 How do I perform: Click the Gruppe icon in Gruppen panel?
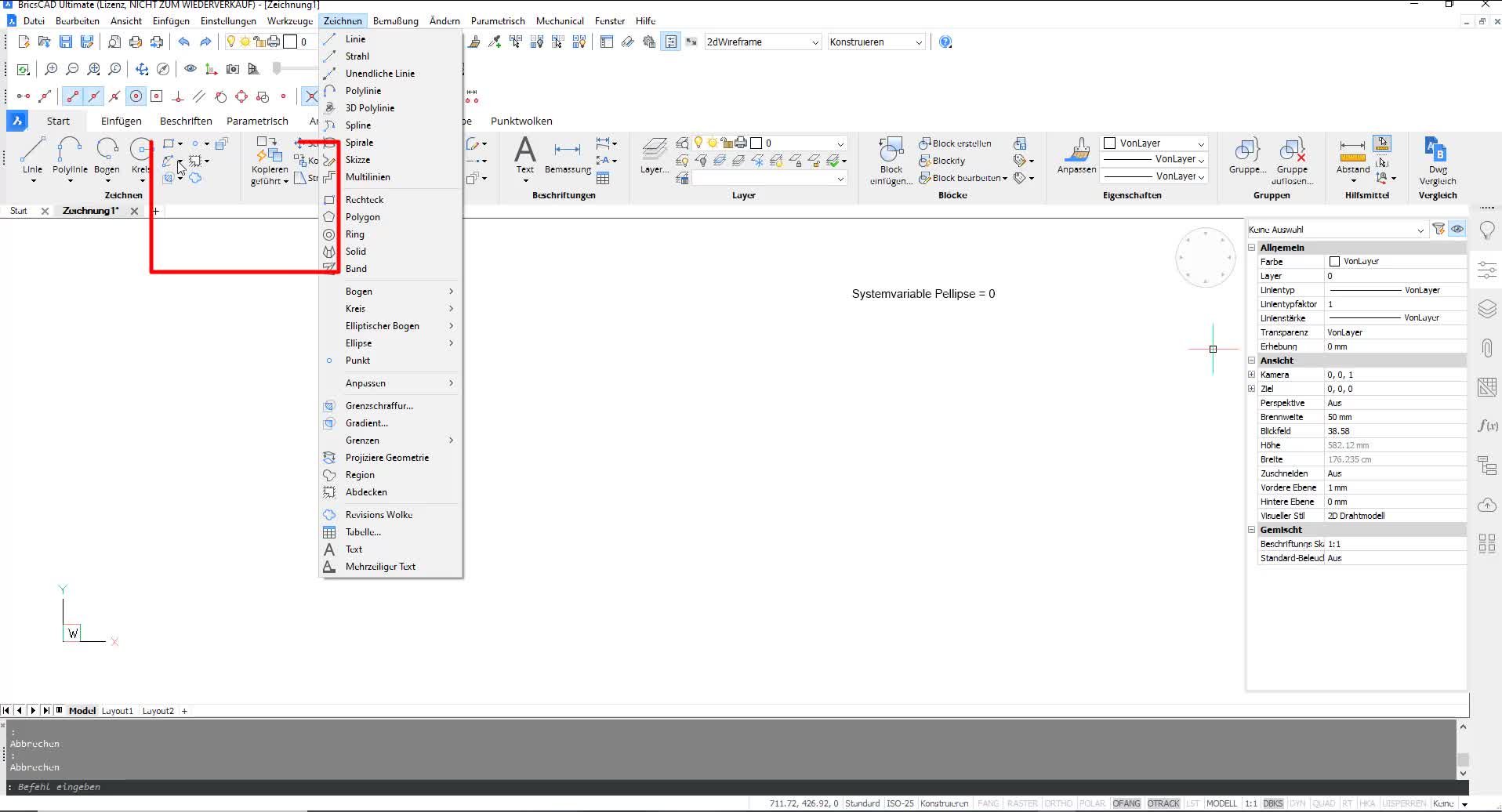(x=1247, y=155)
